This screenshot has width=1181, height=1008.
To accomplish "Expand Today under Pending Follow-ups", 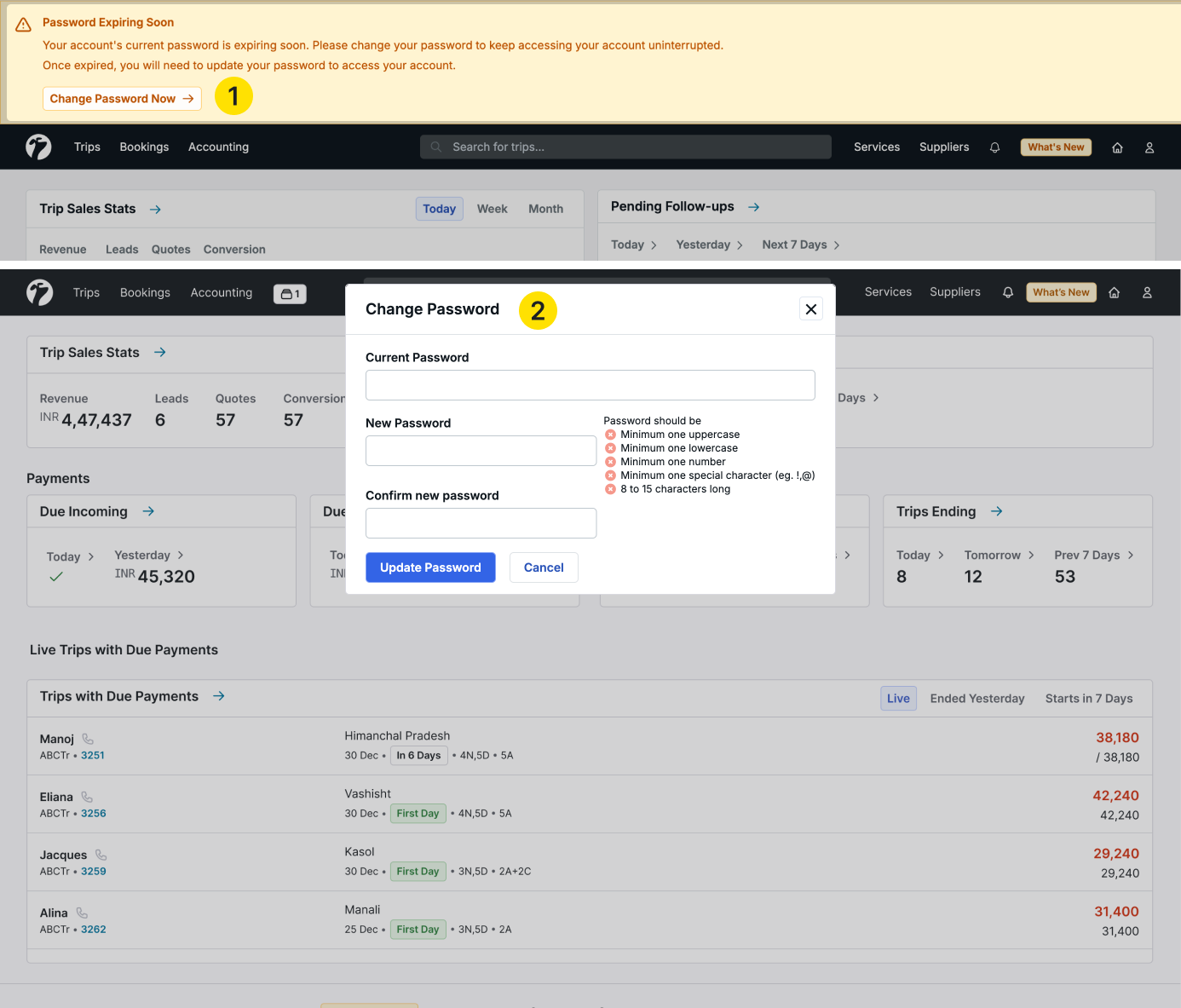I will [634, 245].
